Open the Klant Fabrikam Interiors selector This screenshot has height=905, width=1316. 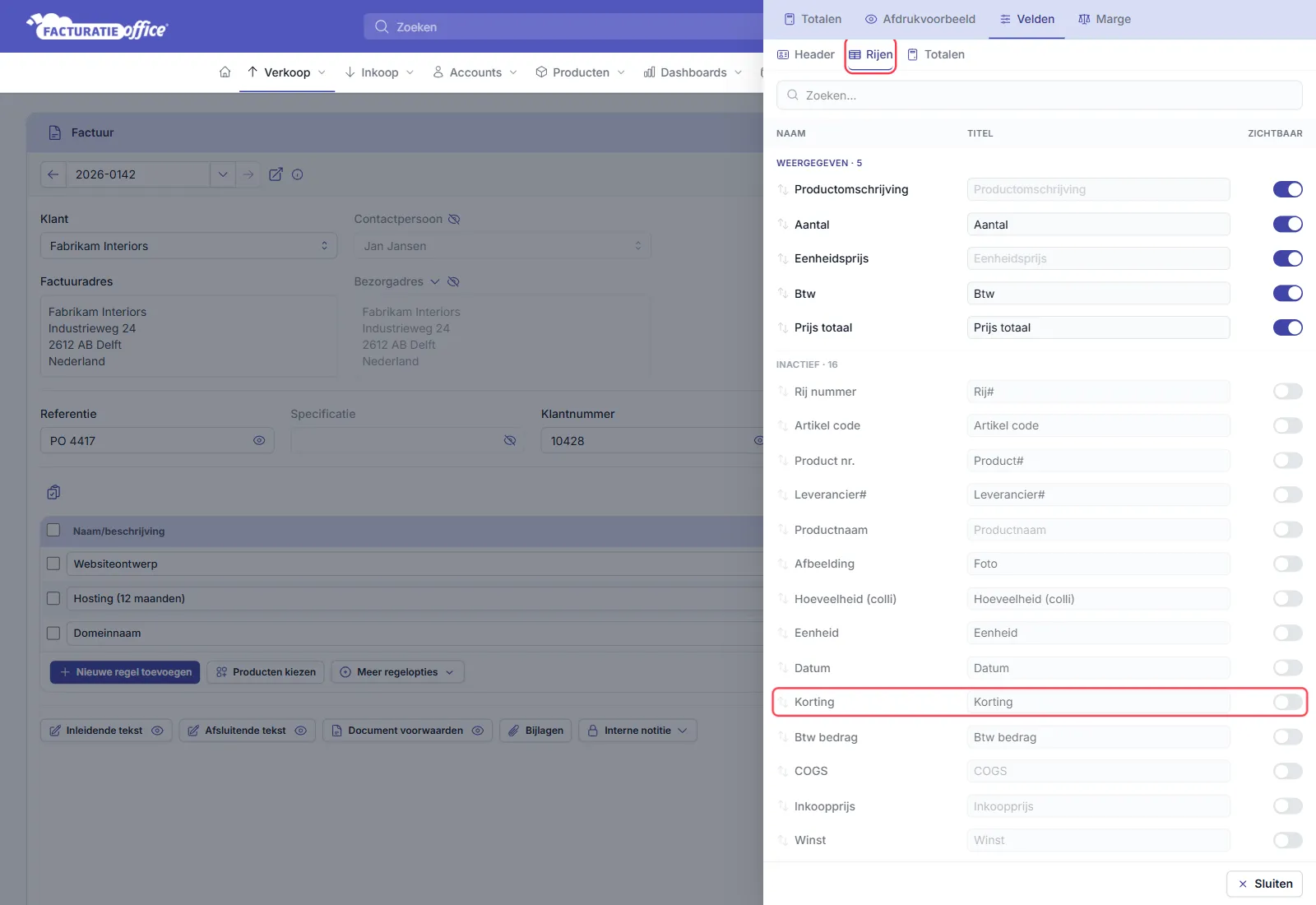point(189,246)
